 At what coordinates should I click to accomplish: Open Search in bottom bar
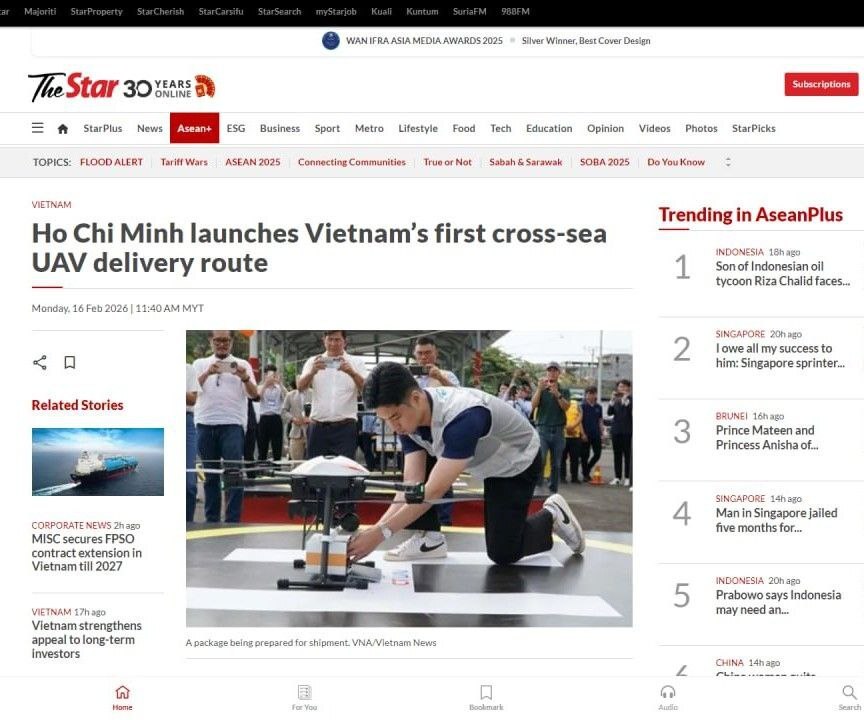[849, 697]
